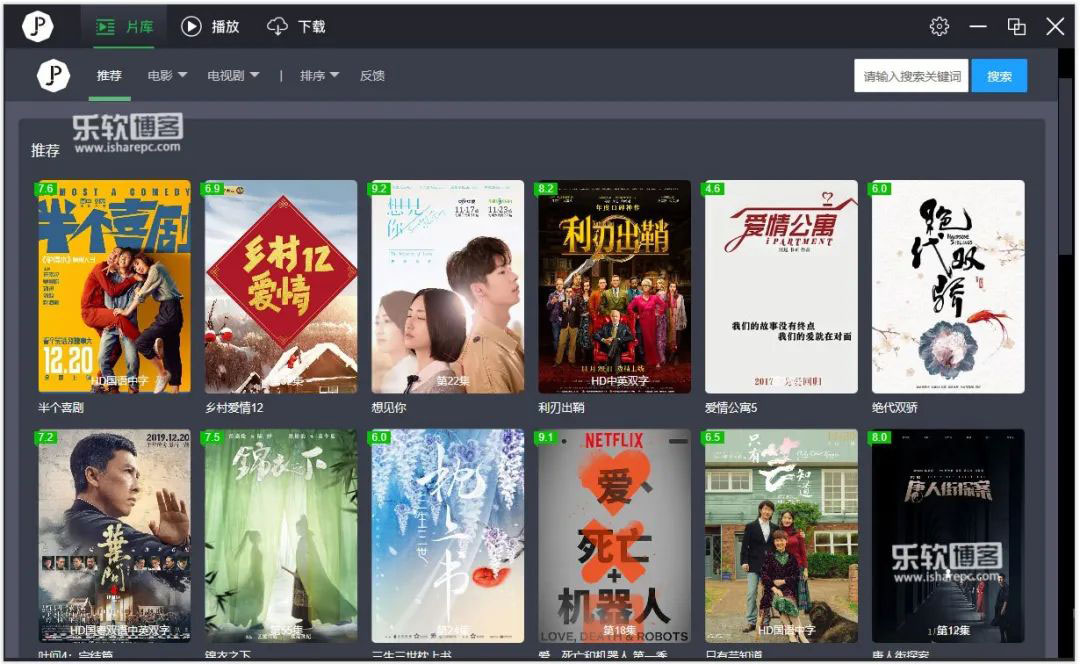Open the 叶问 poster rated 7.2
Viewport: 1080px width, 664px height.
pos(114,536)
